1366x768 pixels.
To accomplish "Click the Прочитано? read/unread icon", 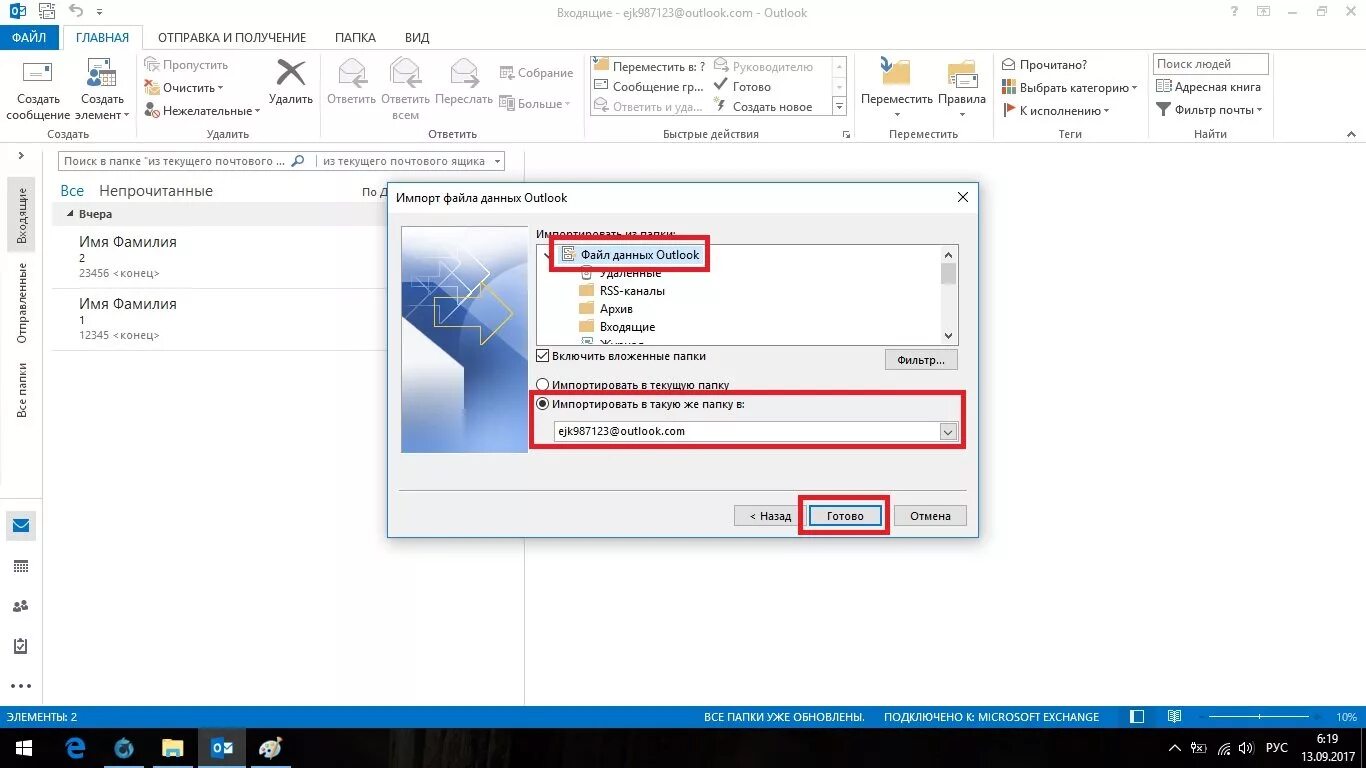I will [1009, 64].
